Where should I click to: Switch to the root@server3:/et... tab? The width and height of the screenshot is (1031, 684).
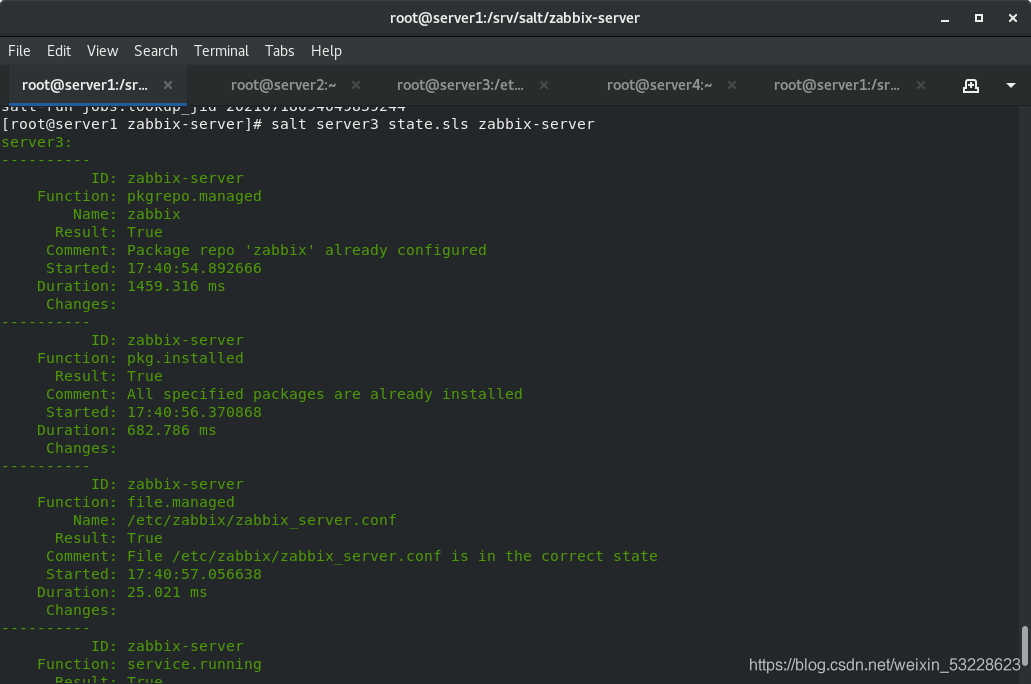point(460,85)
